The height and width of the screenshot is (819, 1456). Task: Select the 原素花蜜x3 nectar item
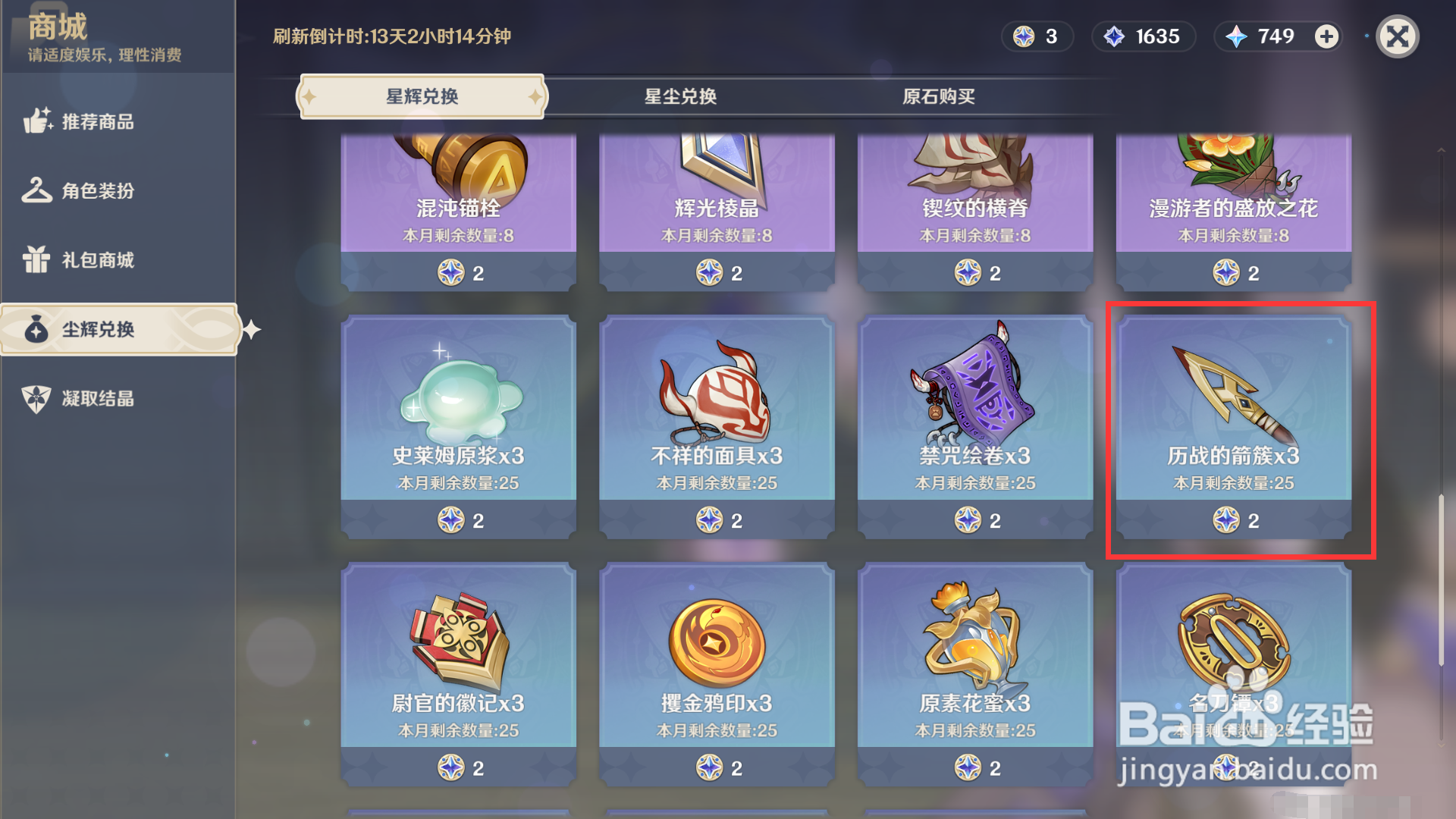975,675
